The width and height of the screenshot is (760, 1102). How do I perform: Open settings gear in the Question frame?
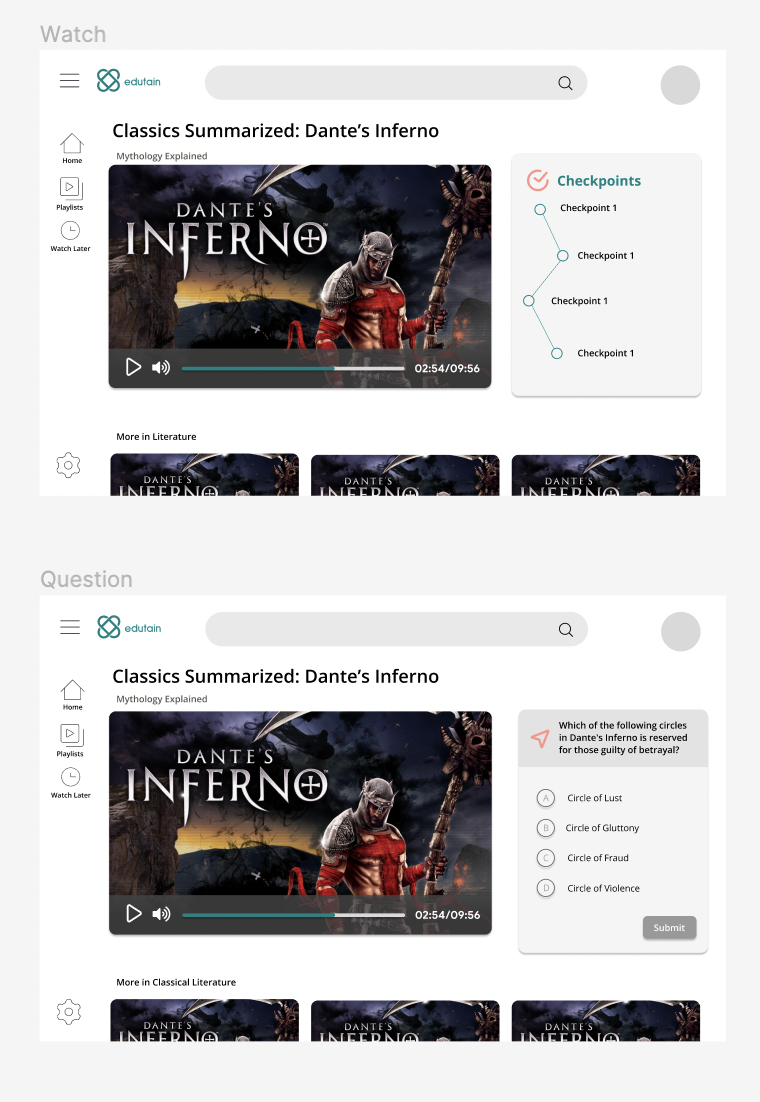tap(69, 1012)
